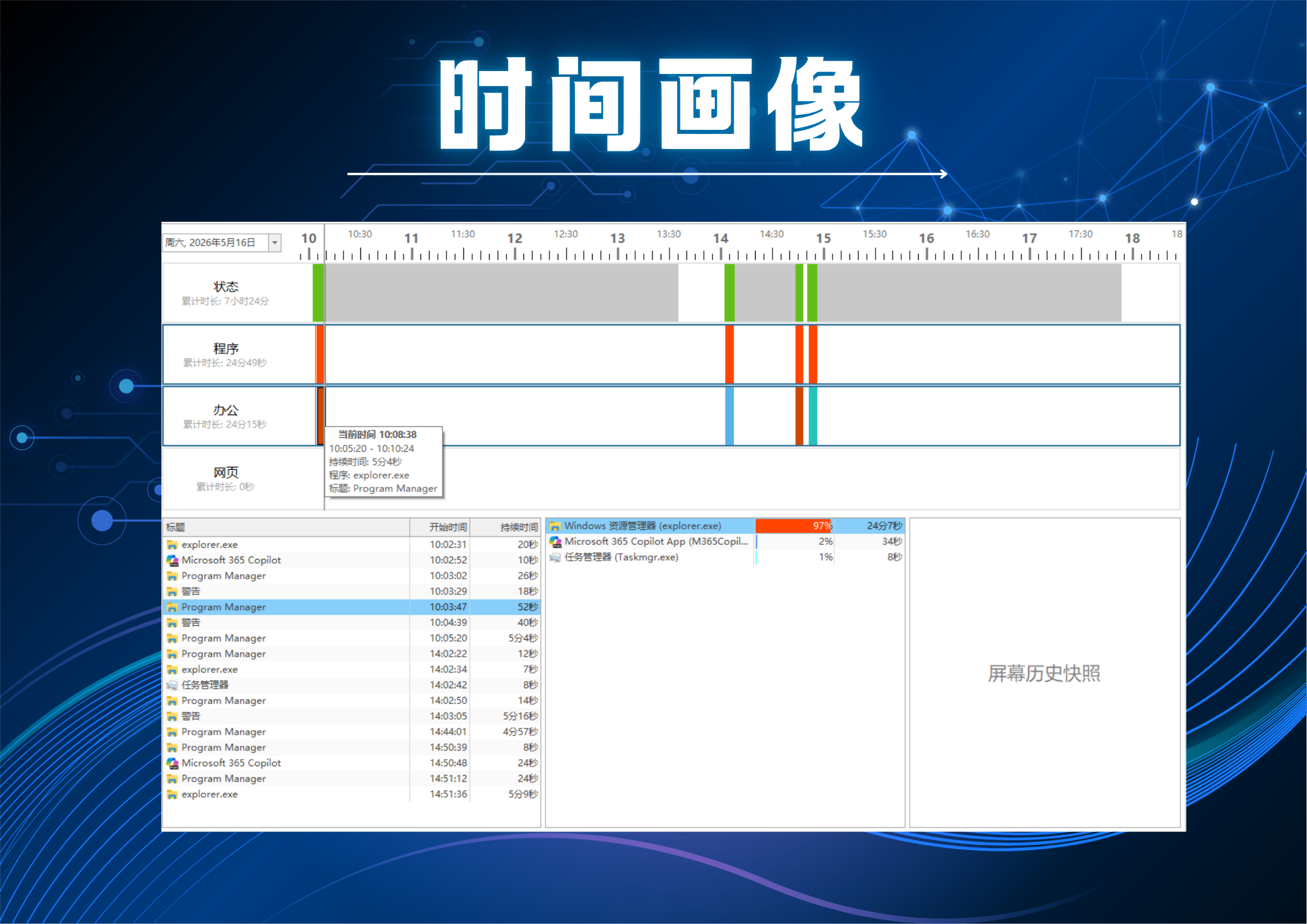Click Copilot icon in the 14:50:48 row
This screenshot has width=1307, height=924.
[x=172, y=763]
